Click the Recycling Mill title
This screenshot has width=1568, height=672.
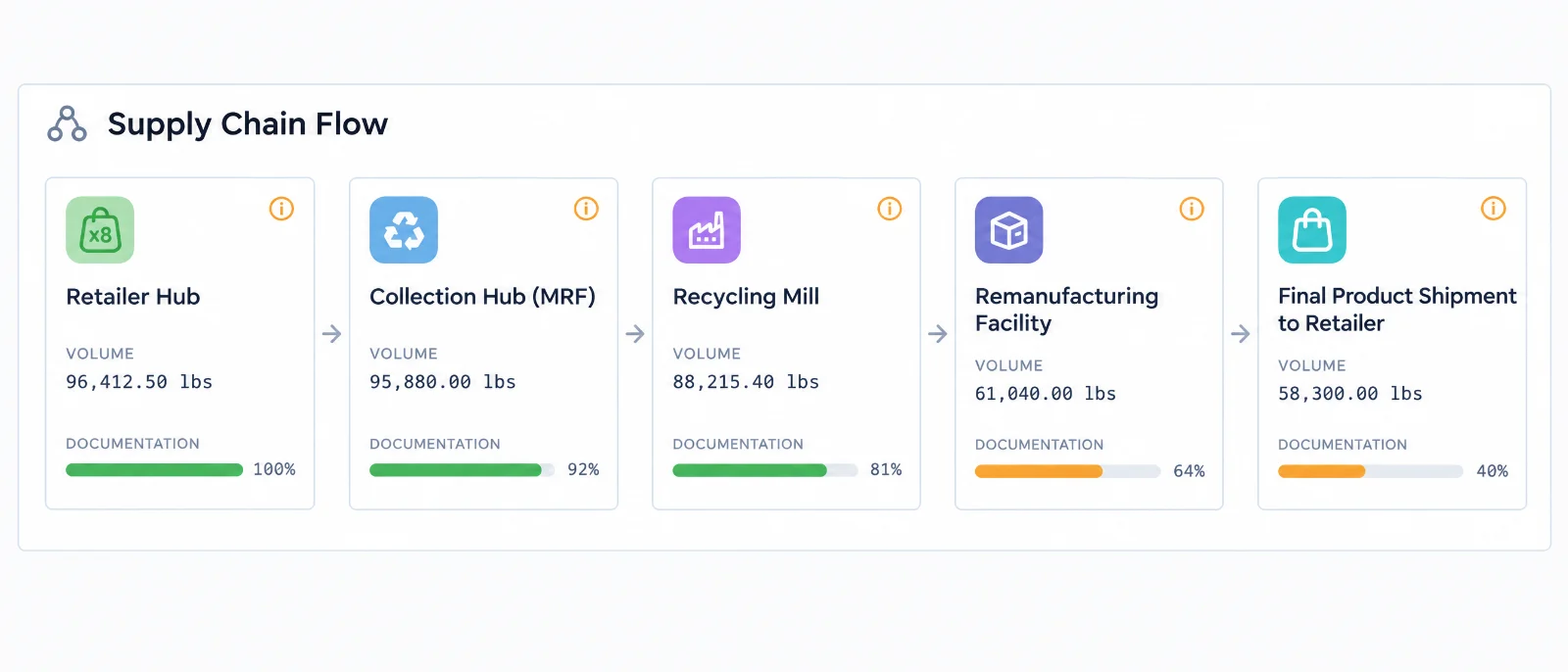coord(746,297)
